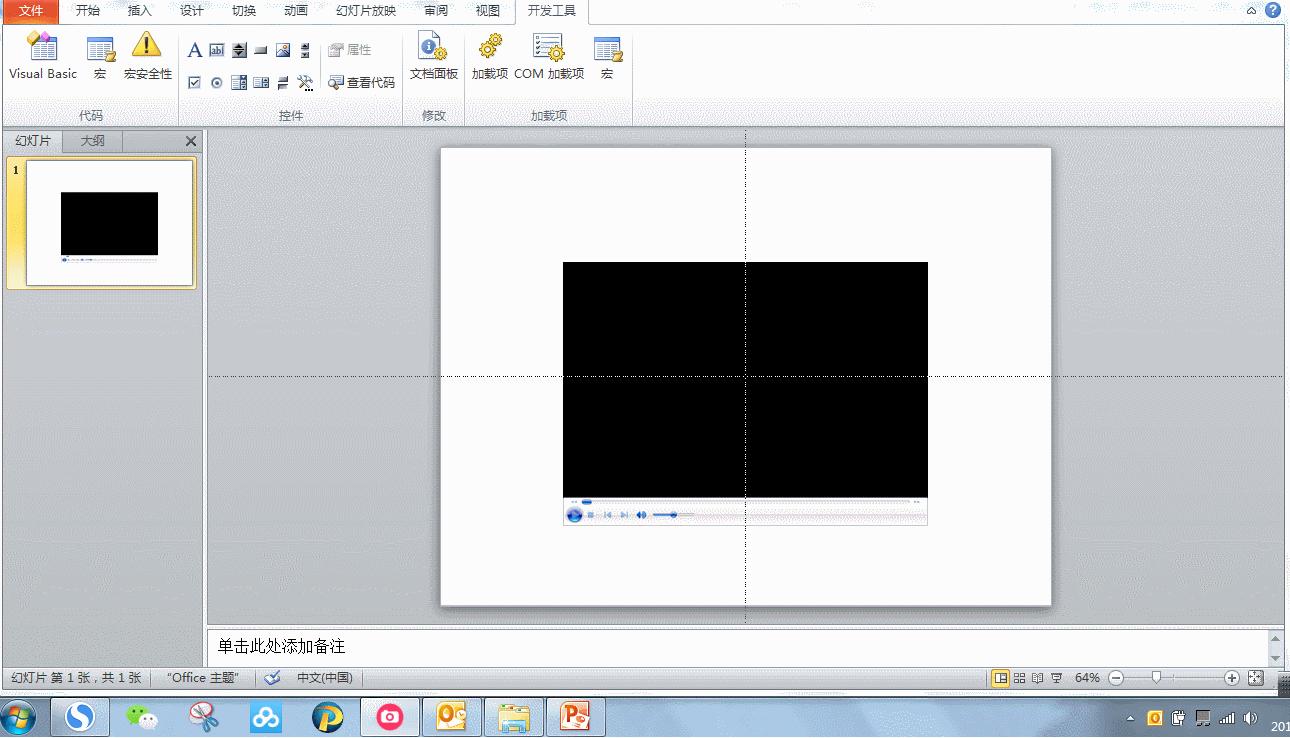Image resolution: width=1290 pixels, height=738 pixels.
Task: Minimize the ribbon with the caret arrow
Action: [1251, 11]
